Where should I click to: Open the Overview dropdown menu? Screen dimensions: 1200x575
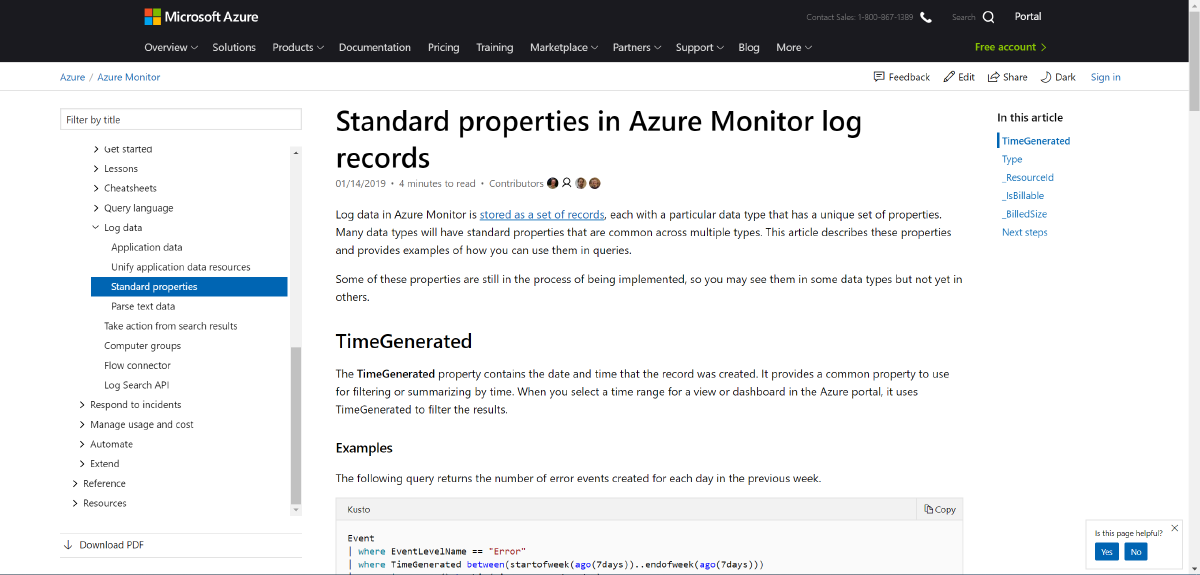(x=171, y=47)
